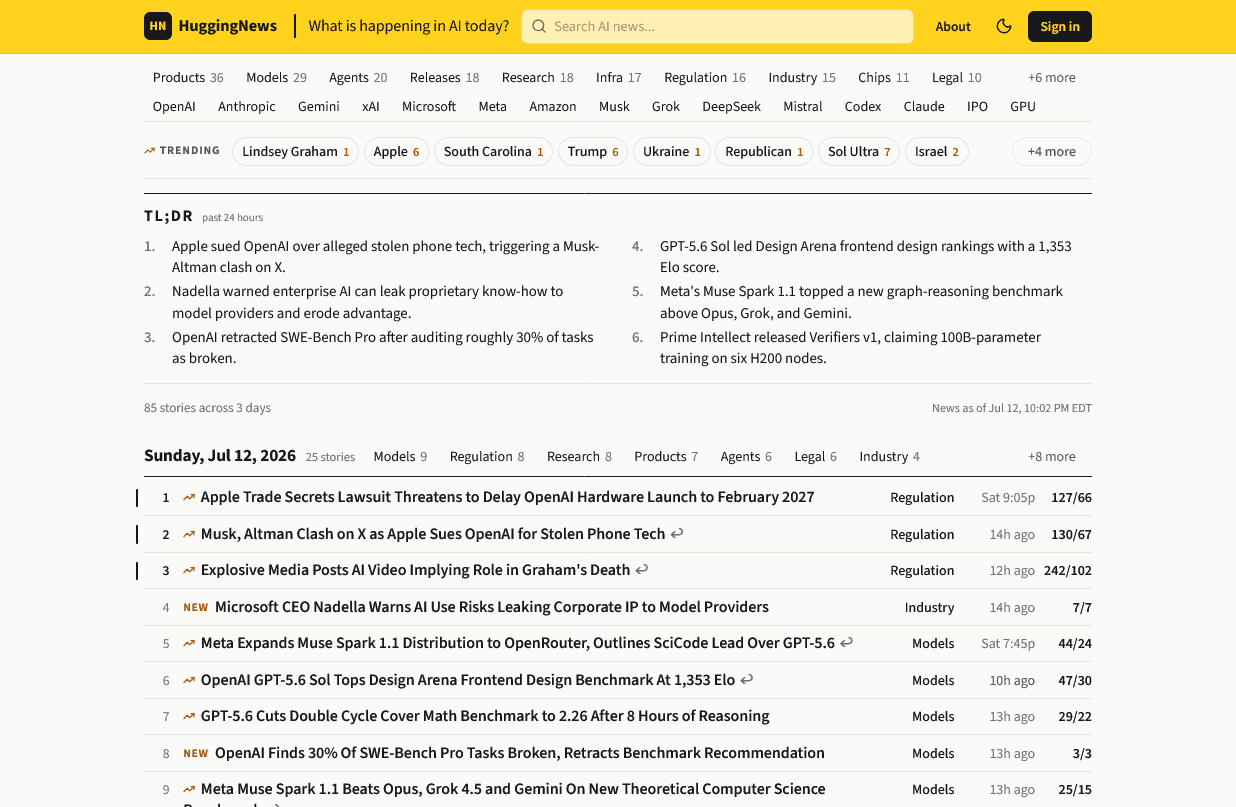1236x807 pixels.
Task: Select the Republican trending chip
Action: (765, 151)
